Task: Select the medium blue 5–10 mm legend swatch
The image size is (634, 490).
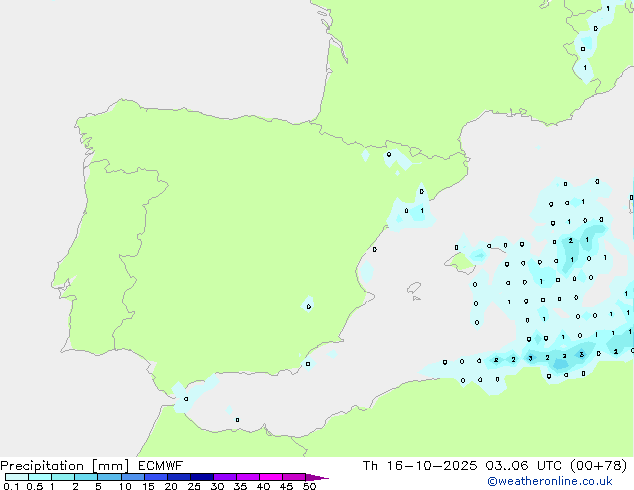Action: [x=109, y=477]
